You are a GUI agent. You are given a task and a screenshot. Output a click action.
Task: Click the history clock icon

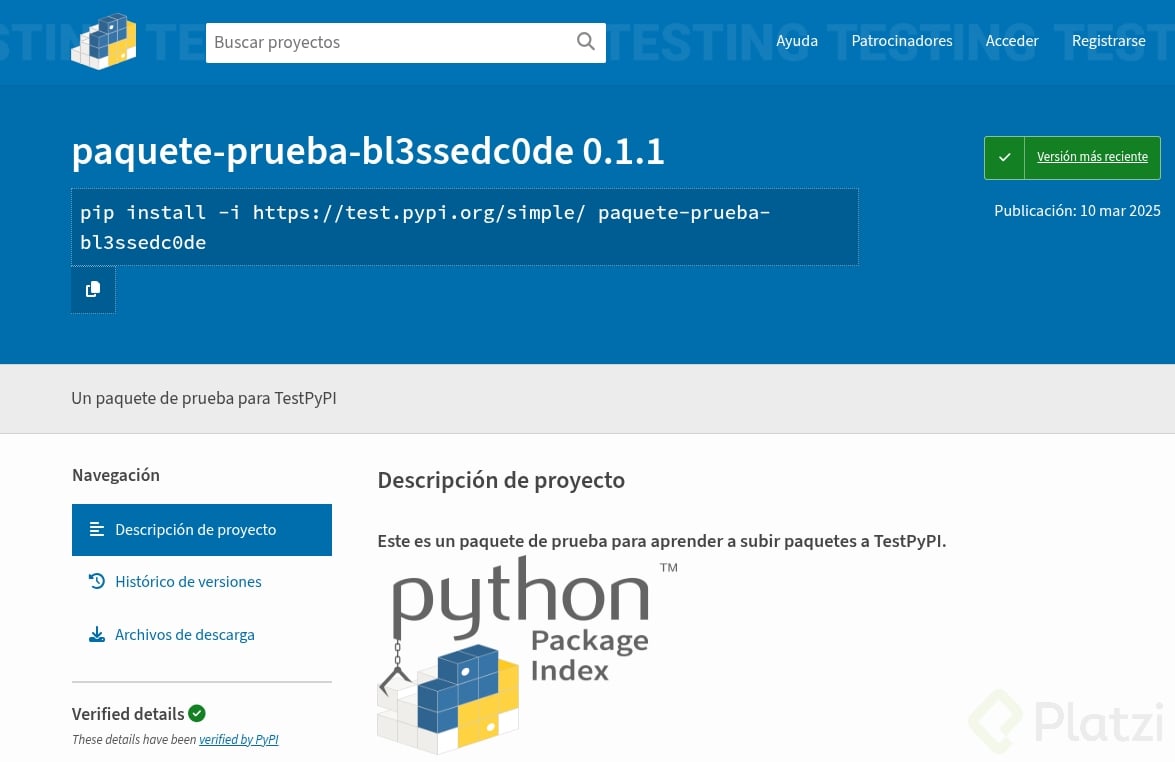click(x=97, y=581)
